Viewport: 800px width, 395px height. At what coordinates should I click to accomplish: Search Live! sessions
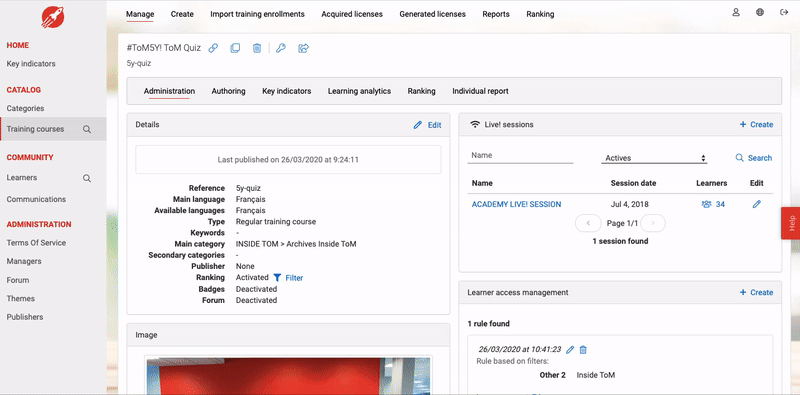pos(754,158)
